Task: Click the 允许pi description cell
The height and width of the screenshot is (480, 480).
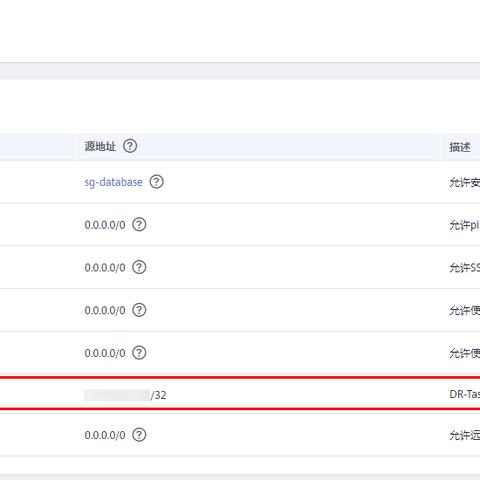Action: tap(464, 225)
